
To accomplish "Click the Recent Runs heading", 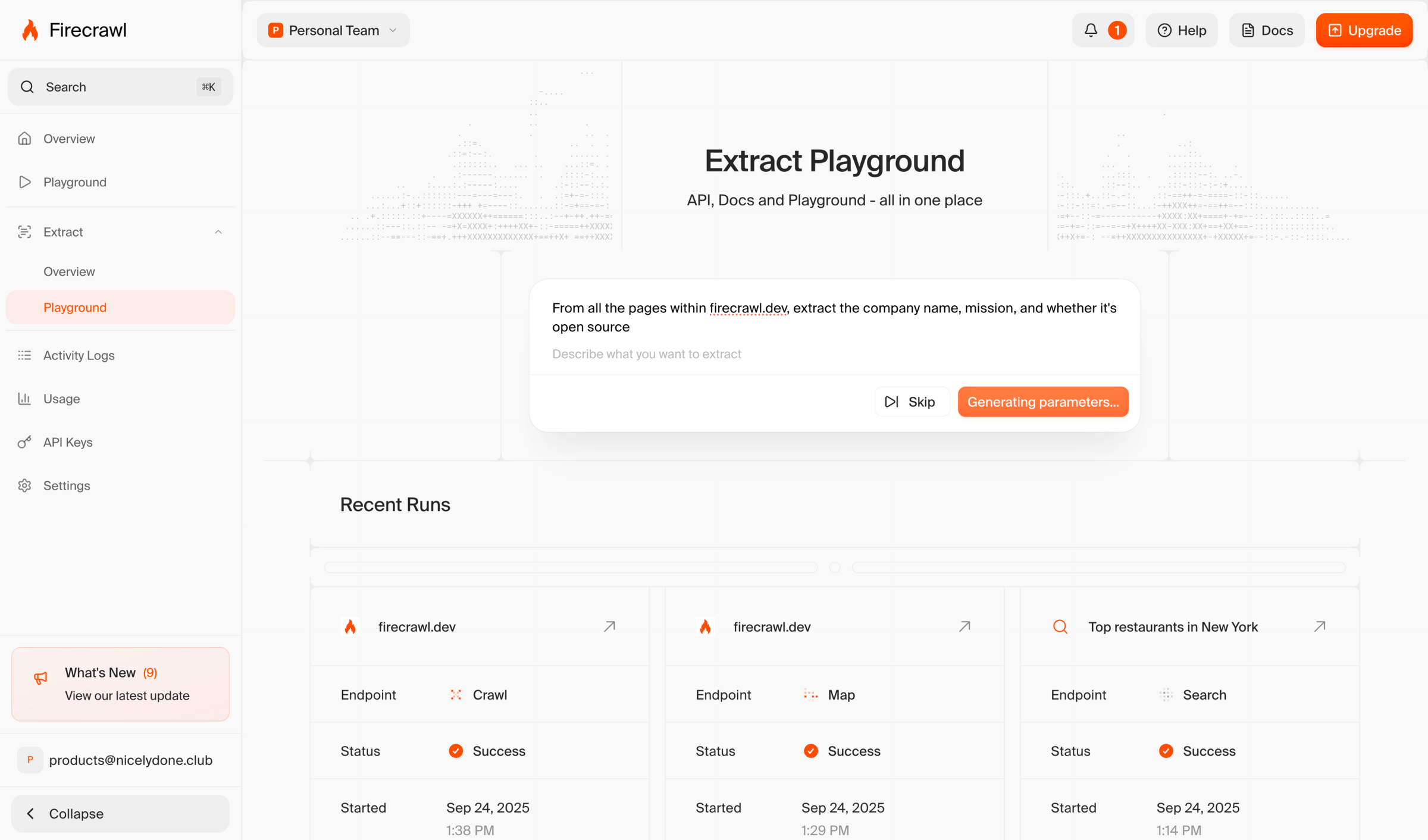I will coord(395,504).
